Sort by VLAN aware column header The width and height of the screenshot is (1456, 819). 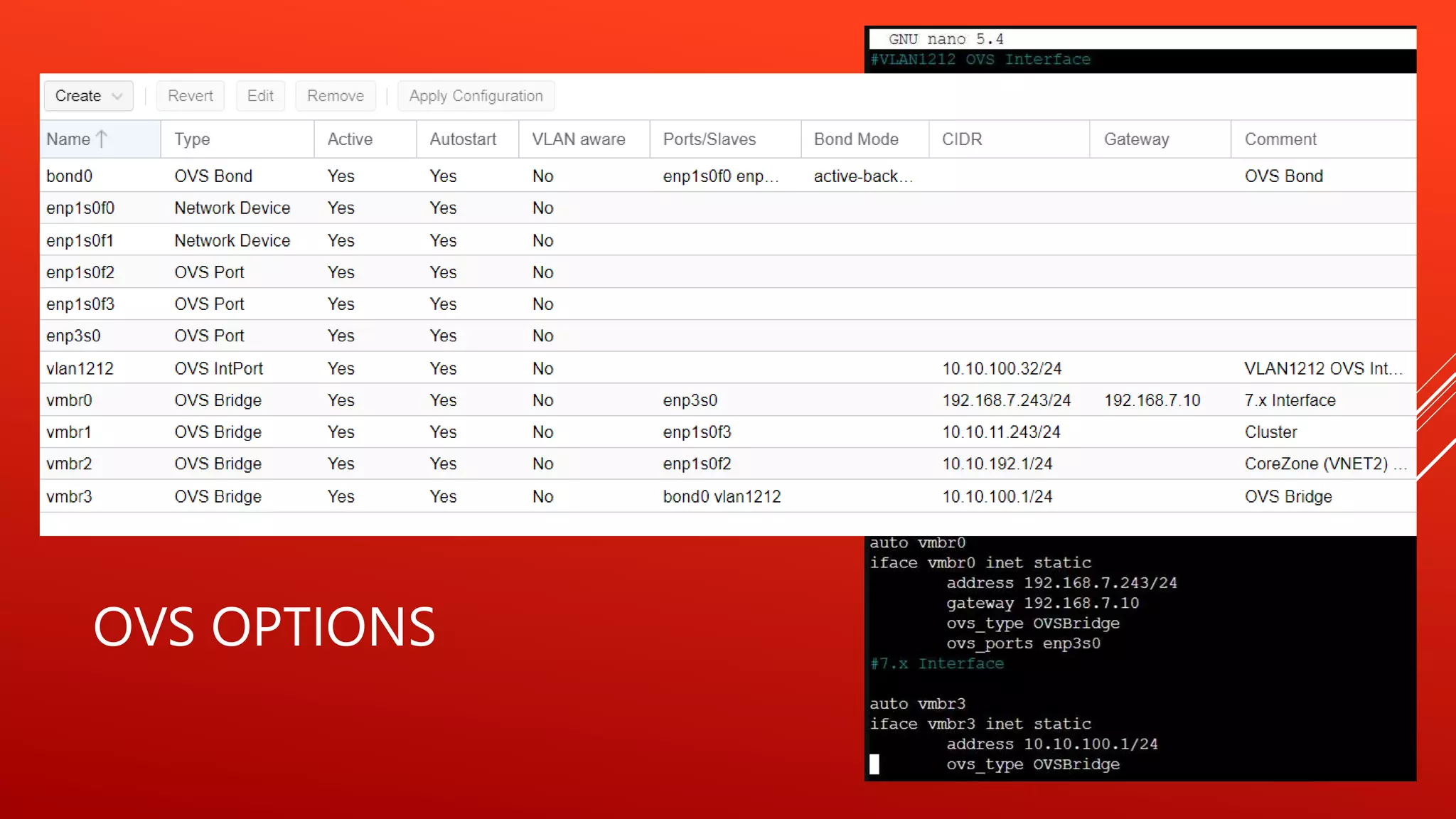[x=578, y=139]
